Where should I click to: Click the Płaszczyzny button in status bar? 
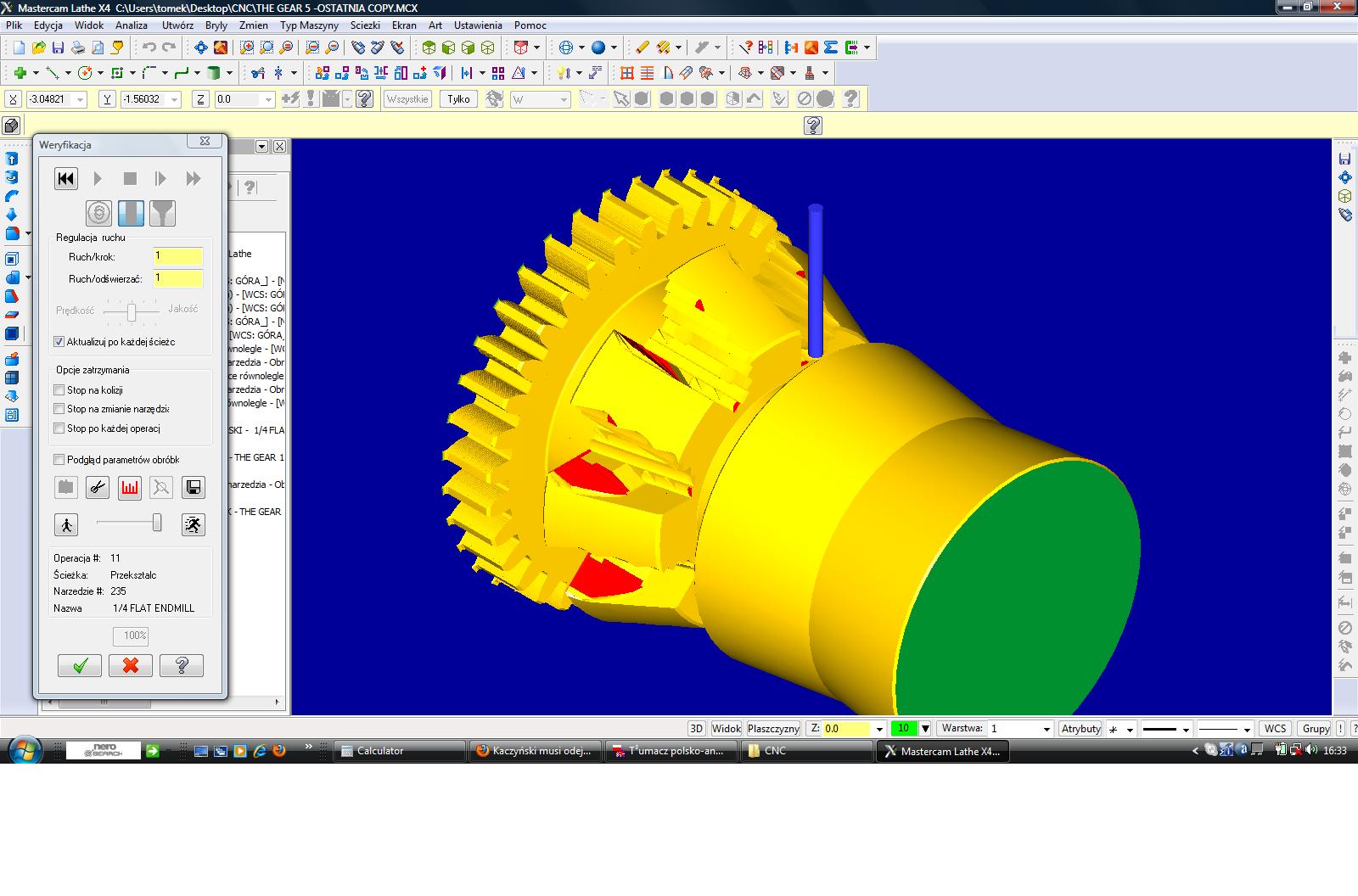click(774, 729)
